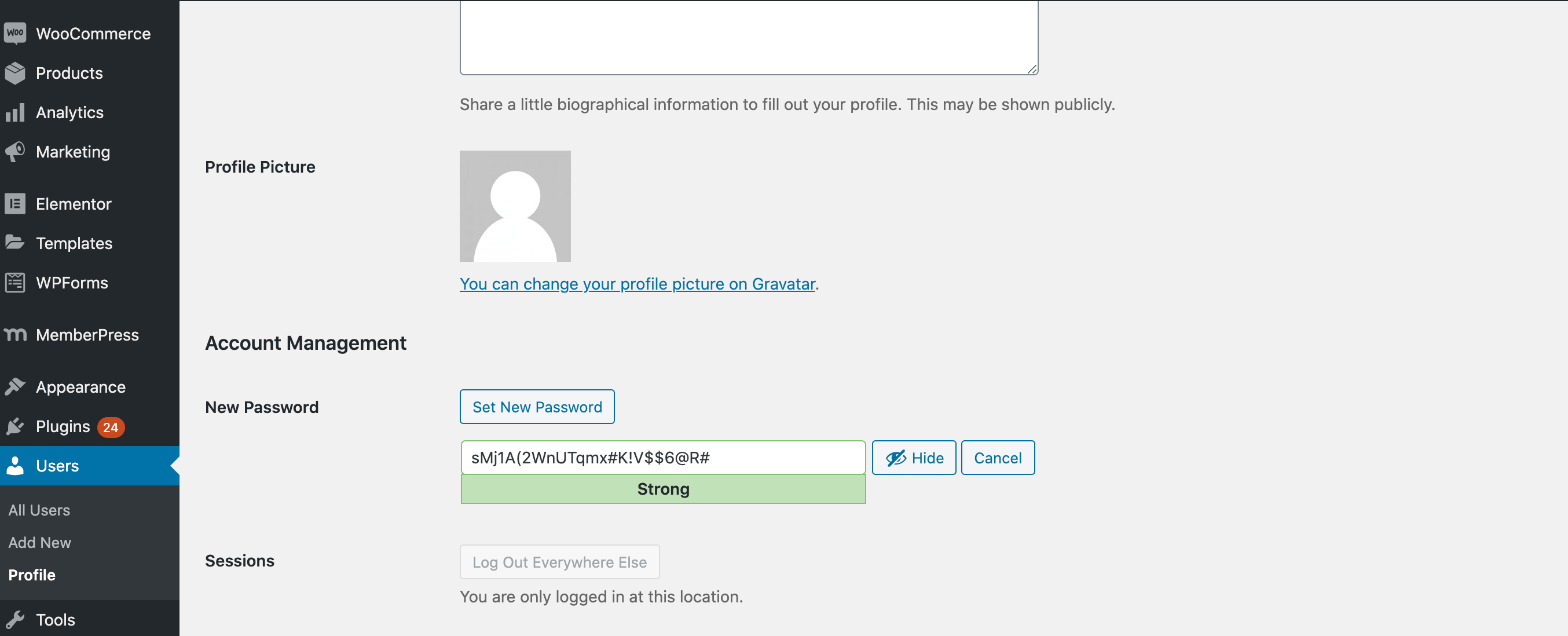
Task: Select the Profile submenu item
Action: (31, 575)
